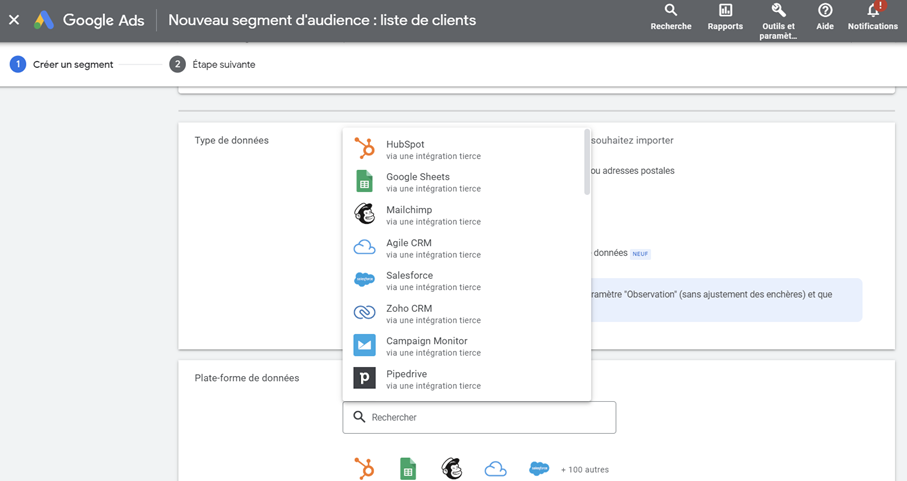Viewport: 907px width, 481px height.
Task: Go to step 2 Étape suivante
Action: coord(212,64)
